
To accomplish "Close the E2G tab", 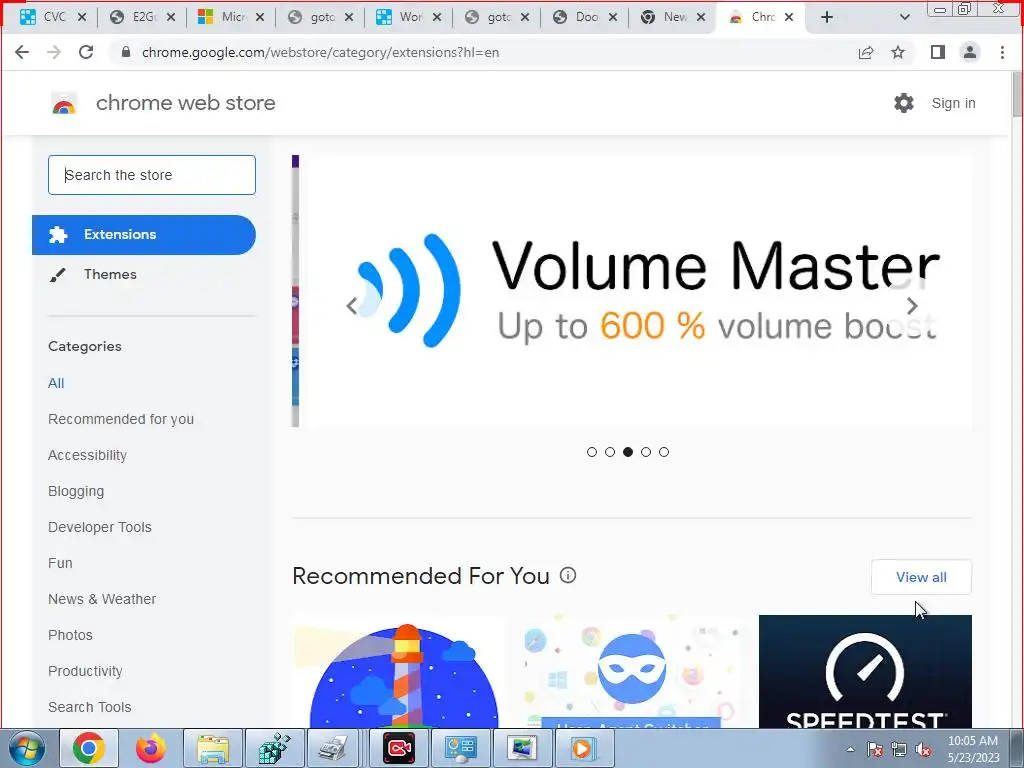I will pos(170,17).
